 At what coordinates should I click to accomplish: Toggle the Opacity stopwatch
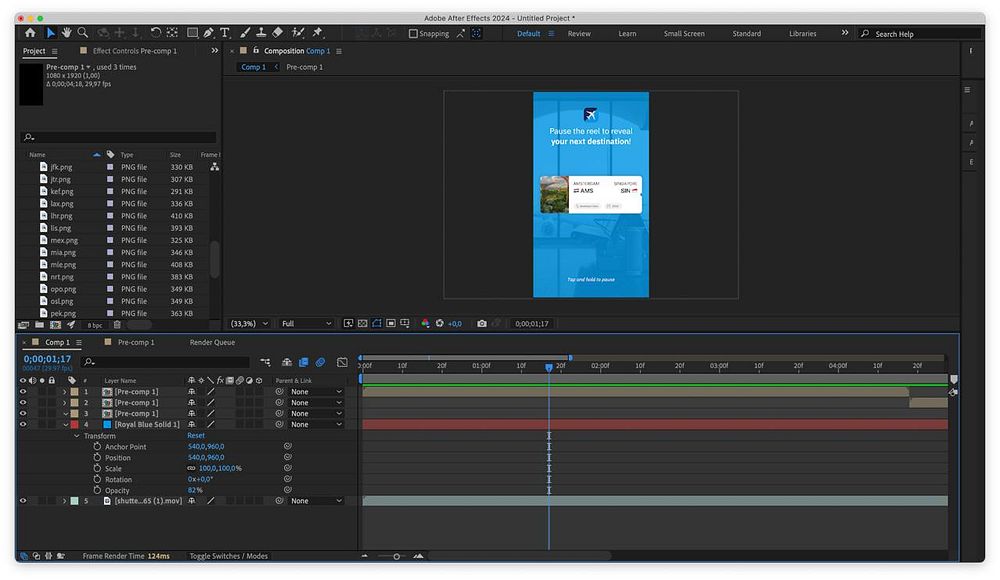[x=97, y=491]
